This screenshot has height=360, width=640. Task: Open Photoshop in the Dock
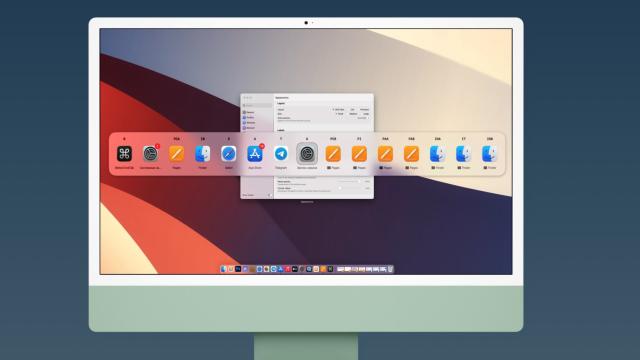point(238,269)
